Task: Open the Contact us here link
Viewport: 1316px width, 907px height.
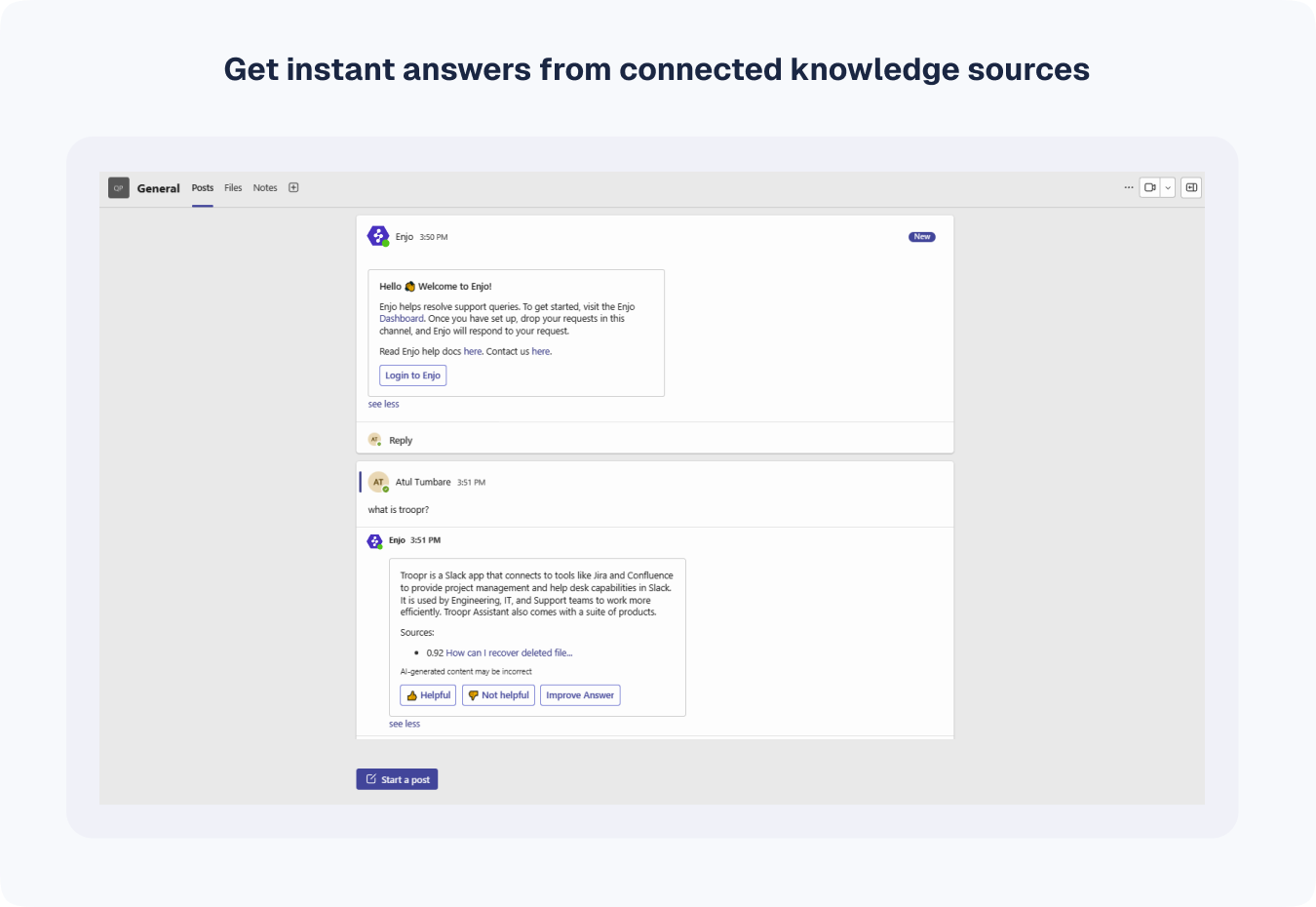Action: point(541,351)
